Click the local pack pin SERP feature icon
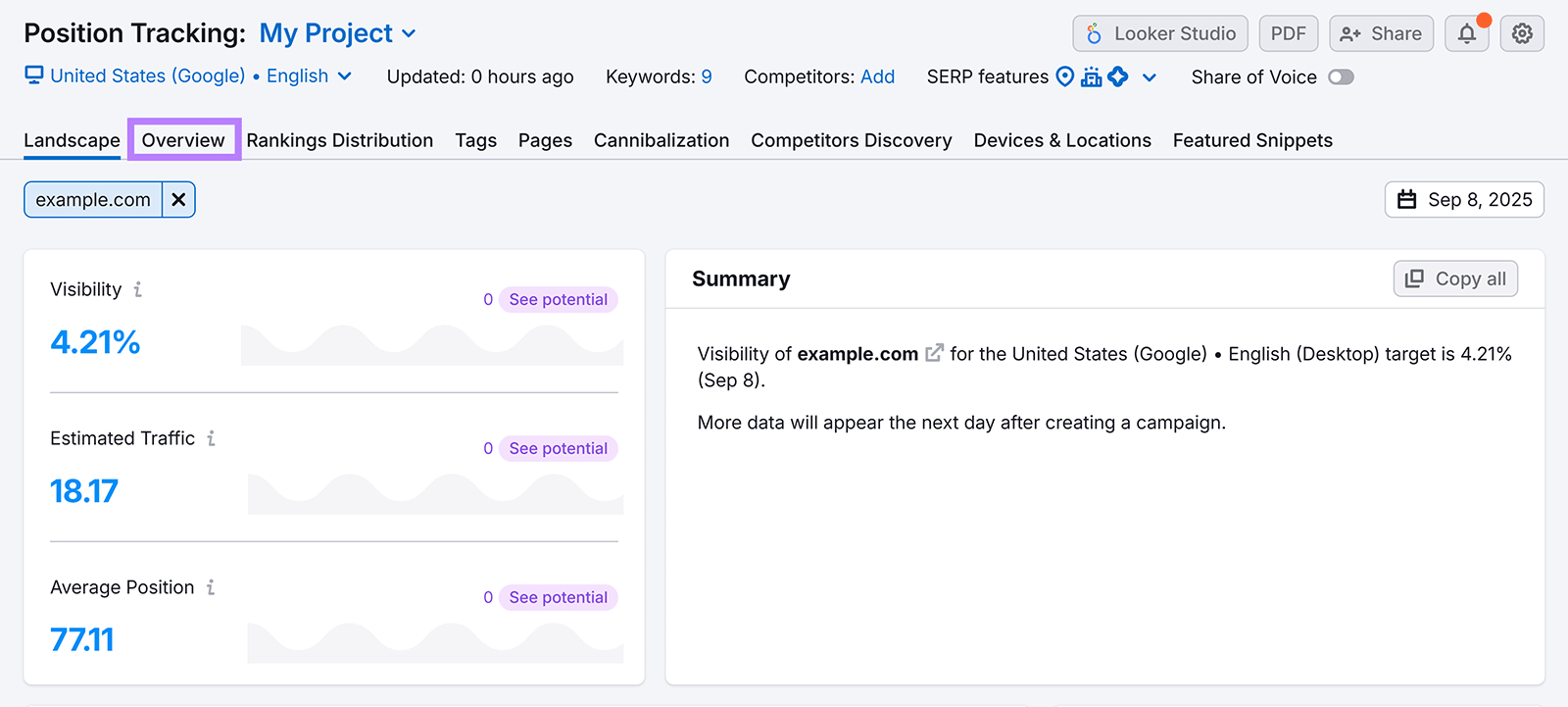This screenshot has width=1568, height=707. 1064,76
